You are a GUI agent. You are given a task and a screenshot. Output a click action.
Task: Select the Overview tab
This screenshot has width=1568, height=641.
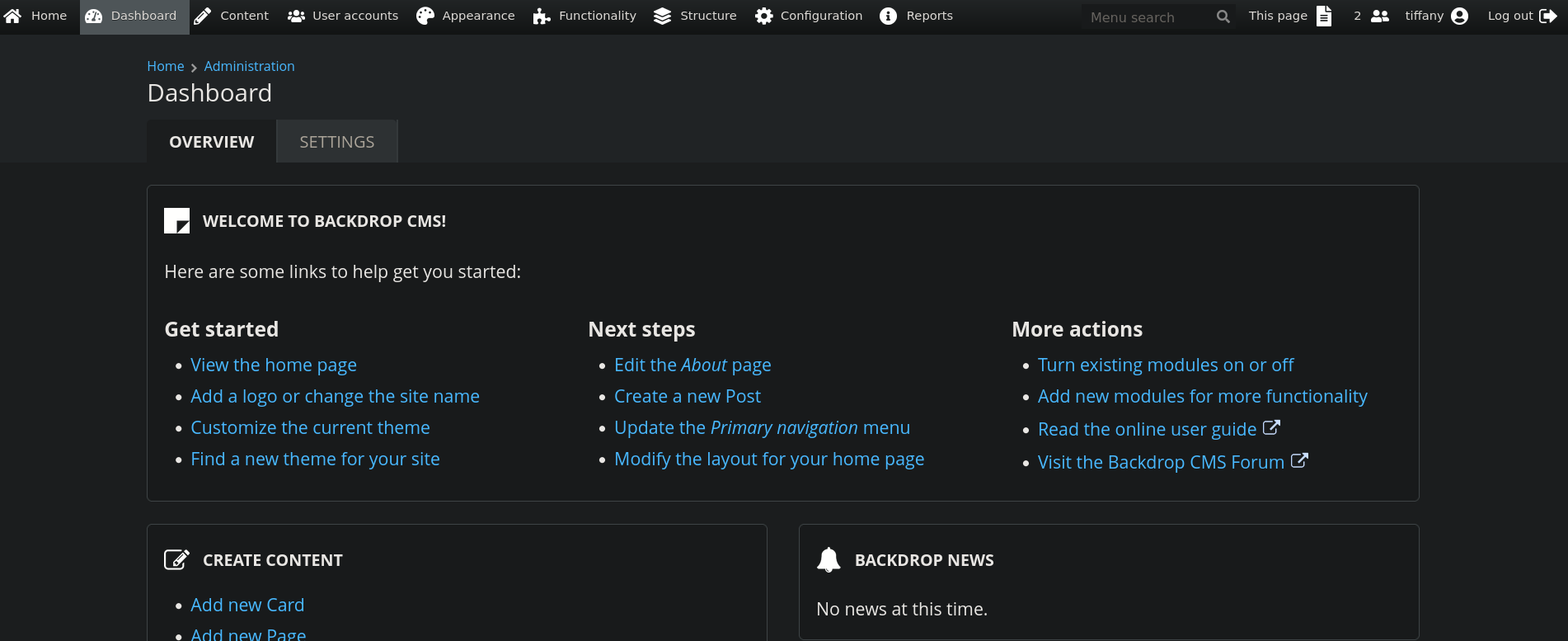click(211, 142)
